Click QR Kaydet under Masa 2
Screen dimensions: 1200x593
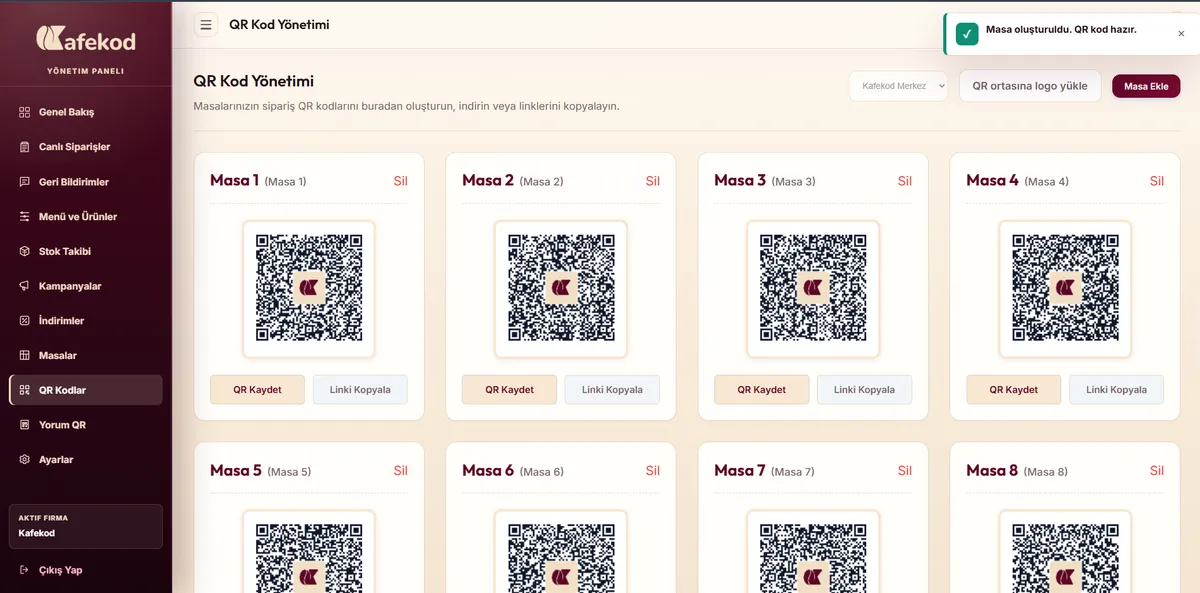coord(509,390)
